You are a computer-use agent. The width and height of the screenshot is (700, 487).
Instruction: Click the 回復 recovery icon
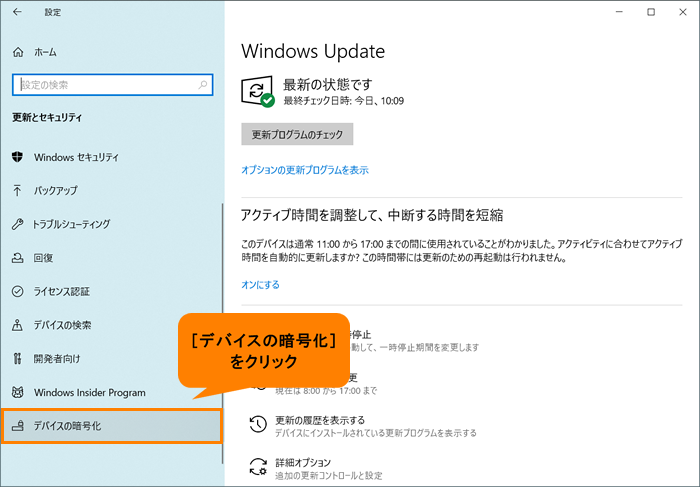click(17, 258)
